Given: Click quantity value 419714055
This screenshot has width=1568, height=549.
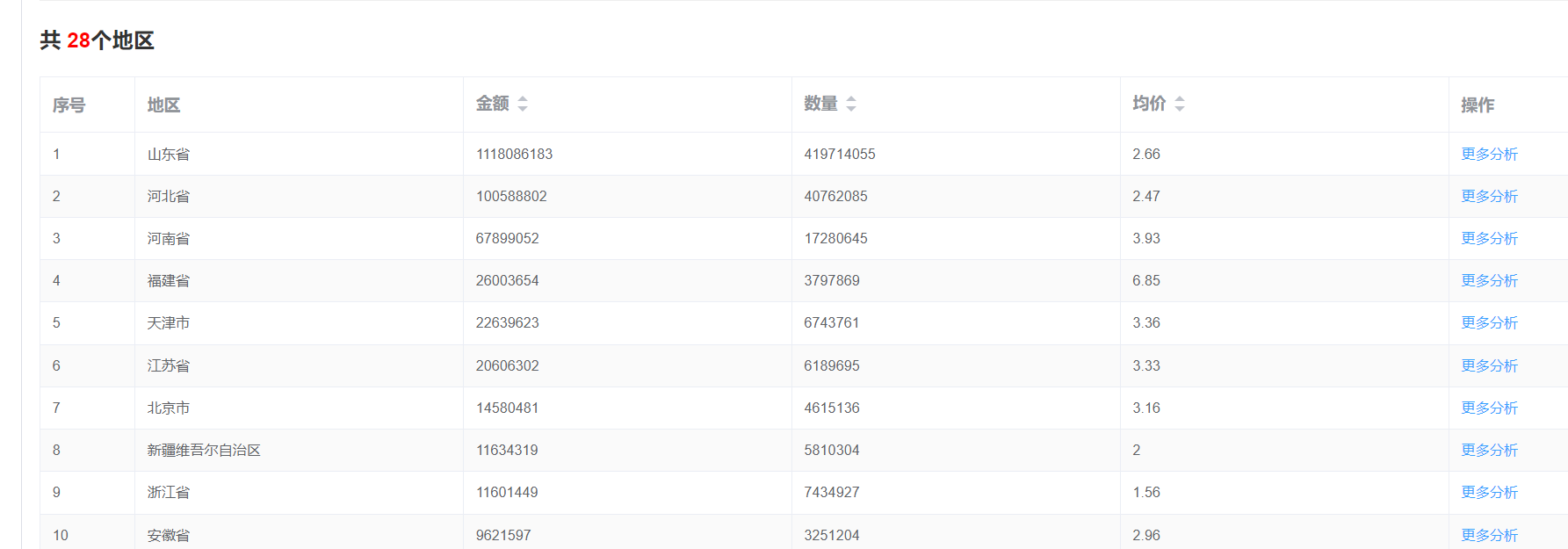Looking at the screenshot, I should (840, 154).
